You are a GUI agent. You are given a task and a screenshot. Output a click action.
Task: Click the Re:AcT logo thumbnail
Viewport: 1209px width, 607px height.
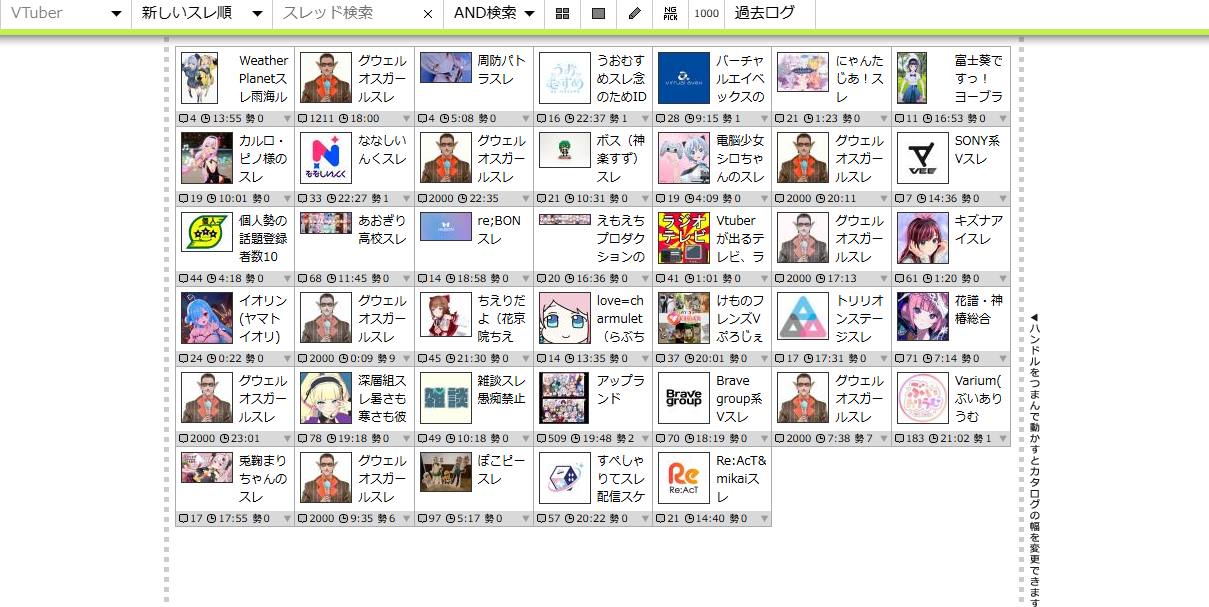684,478
